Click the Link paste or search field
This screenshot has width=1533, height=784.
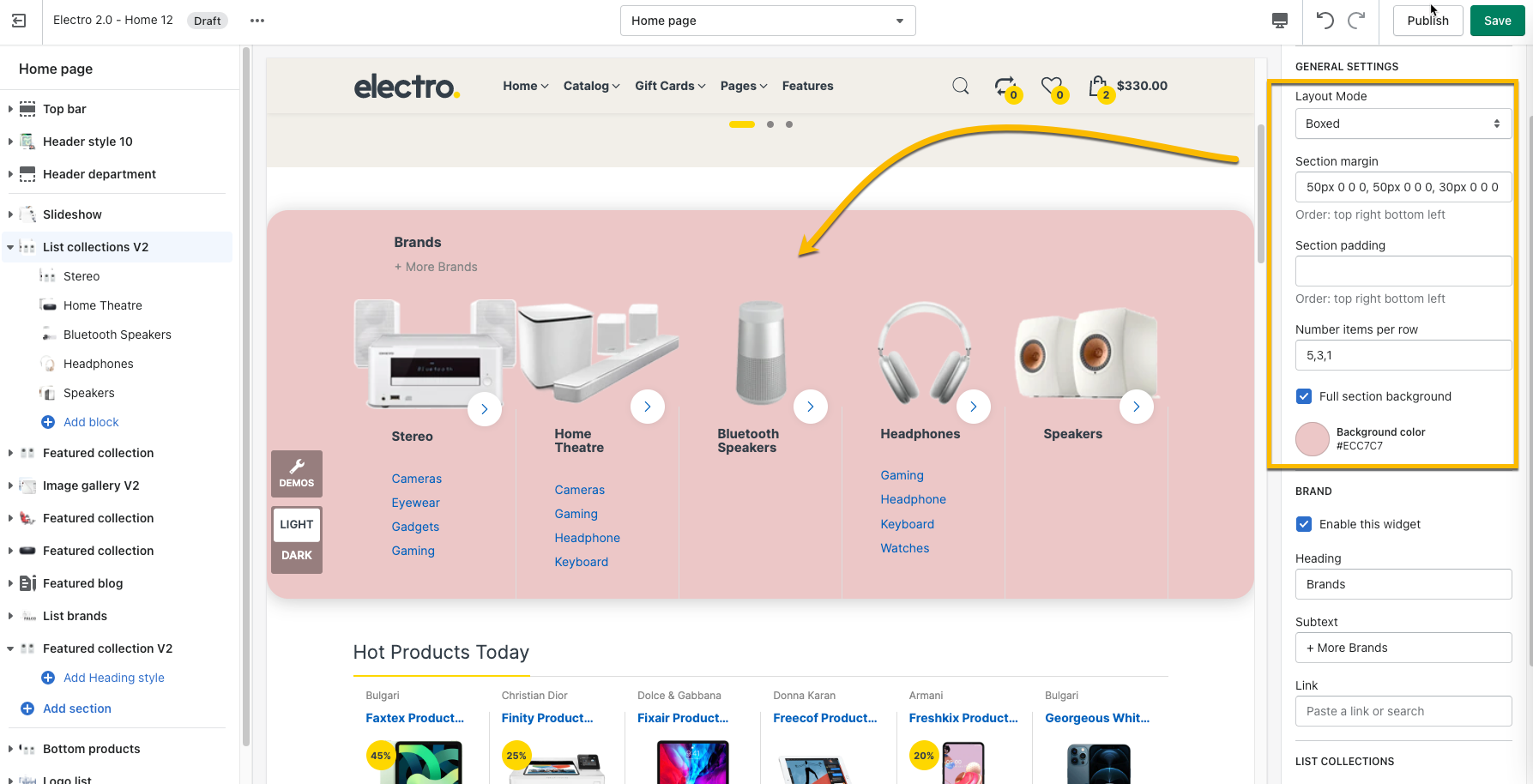pos(1403,711)
